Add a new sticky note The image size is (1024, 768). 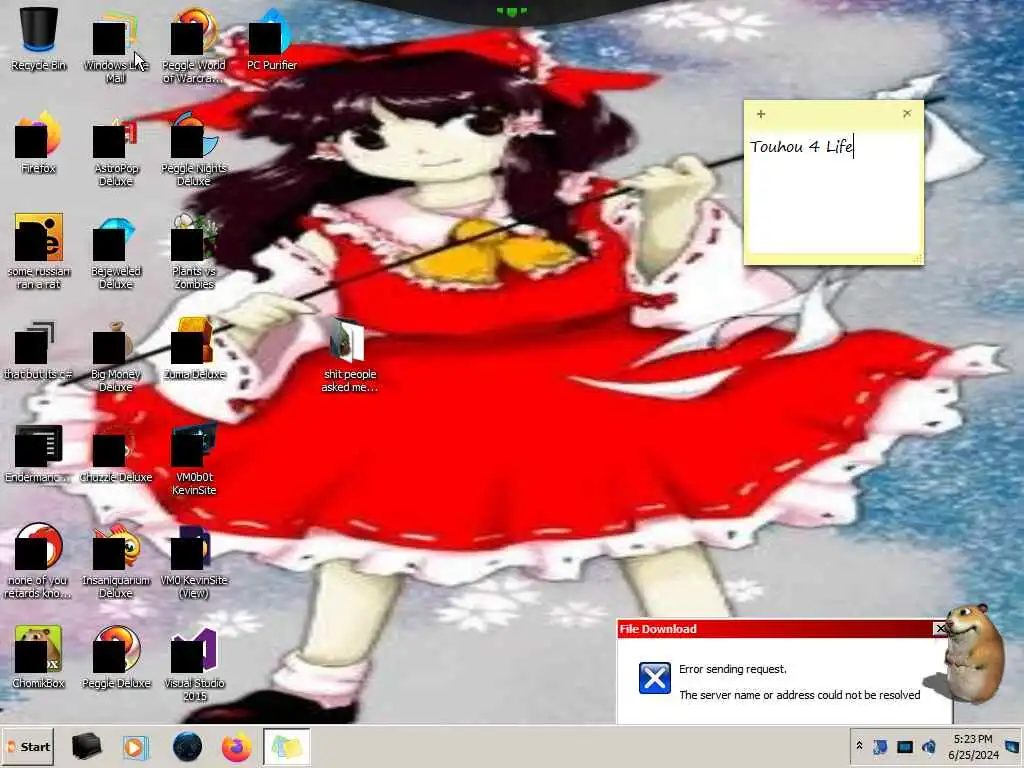(x=761, y=114)
